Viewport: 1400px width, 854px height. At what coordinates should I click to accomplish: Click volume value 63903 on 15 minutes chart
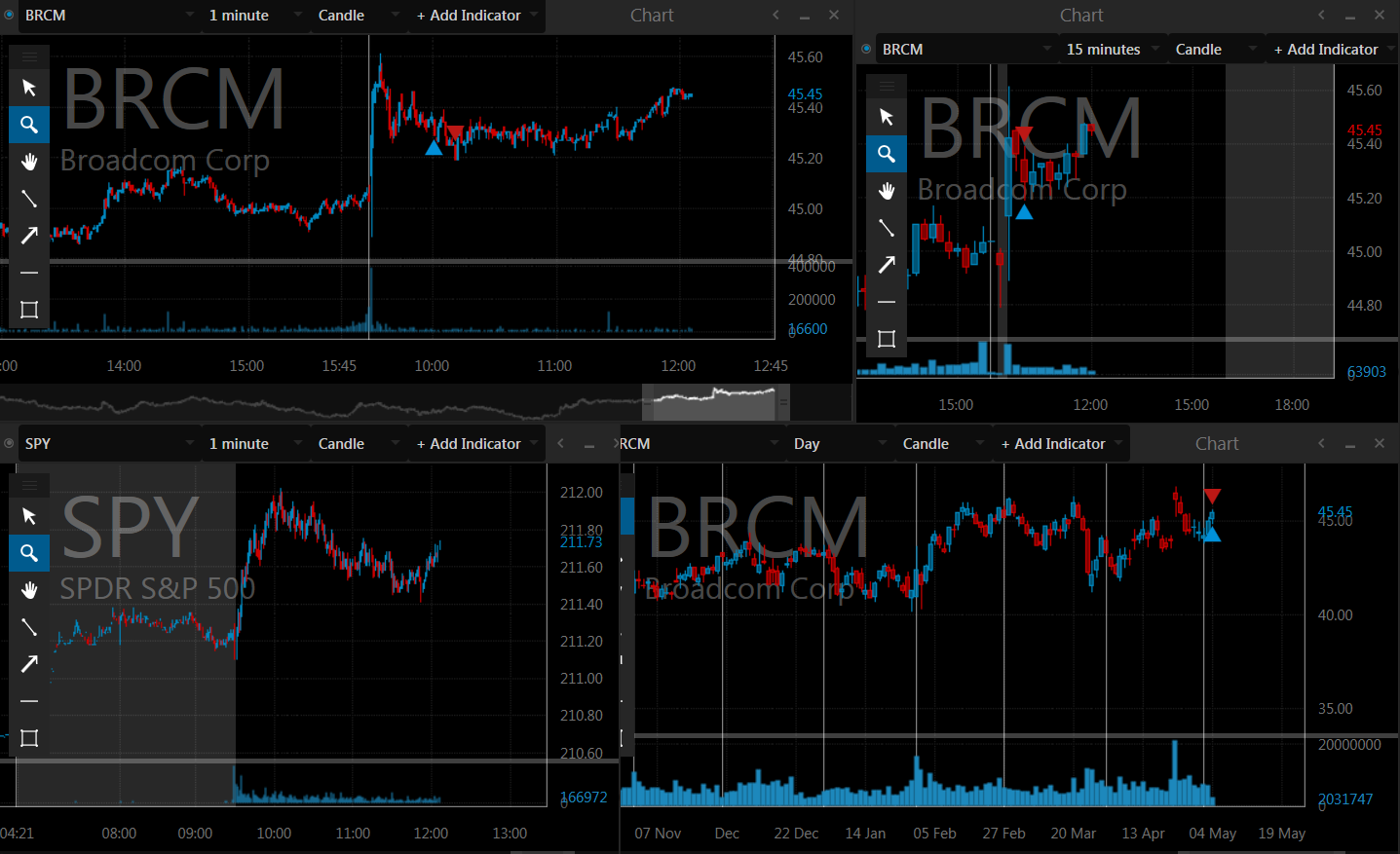pyautogui.click(x=1367, y=372)
